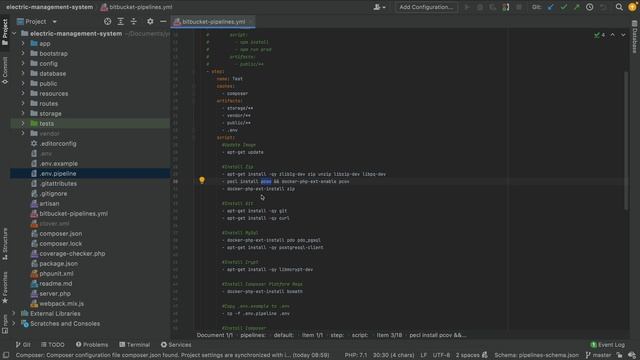
Task: Open the Services tool window tab
Action: pyautogui.click(x=176, y=344)
